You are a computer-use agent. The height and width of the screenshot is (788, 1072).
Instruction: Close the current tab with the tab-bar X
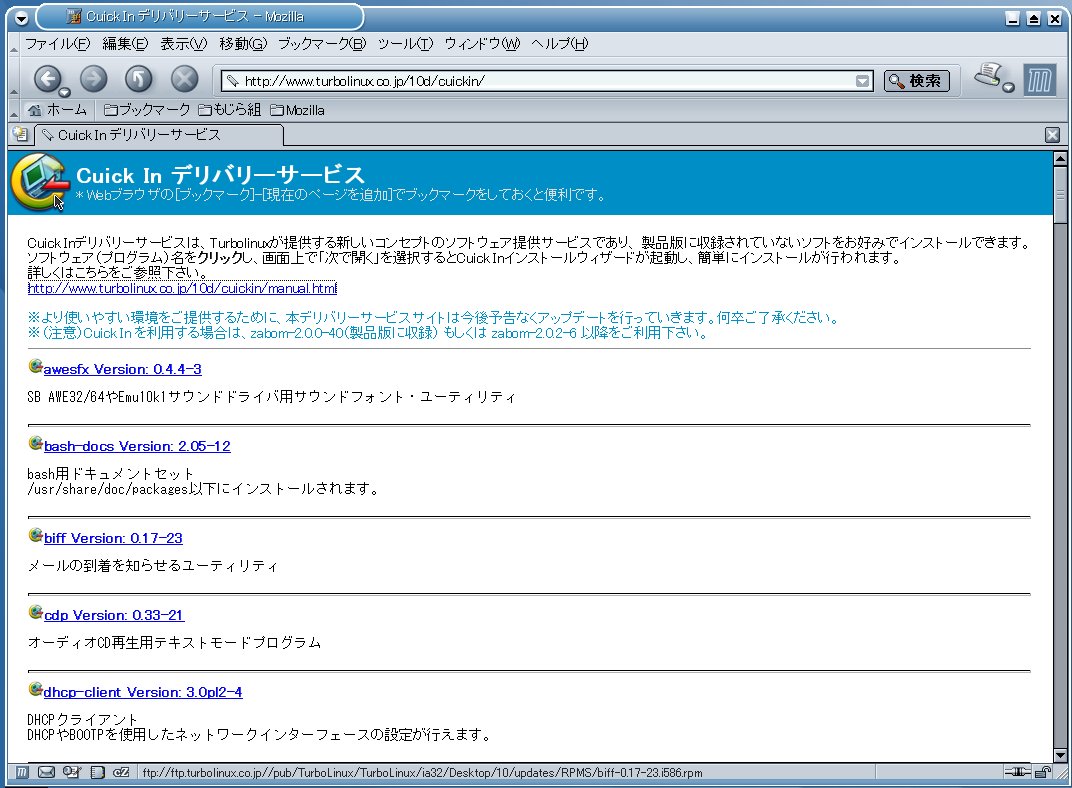pos(1053,135)
